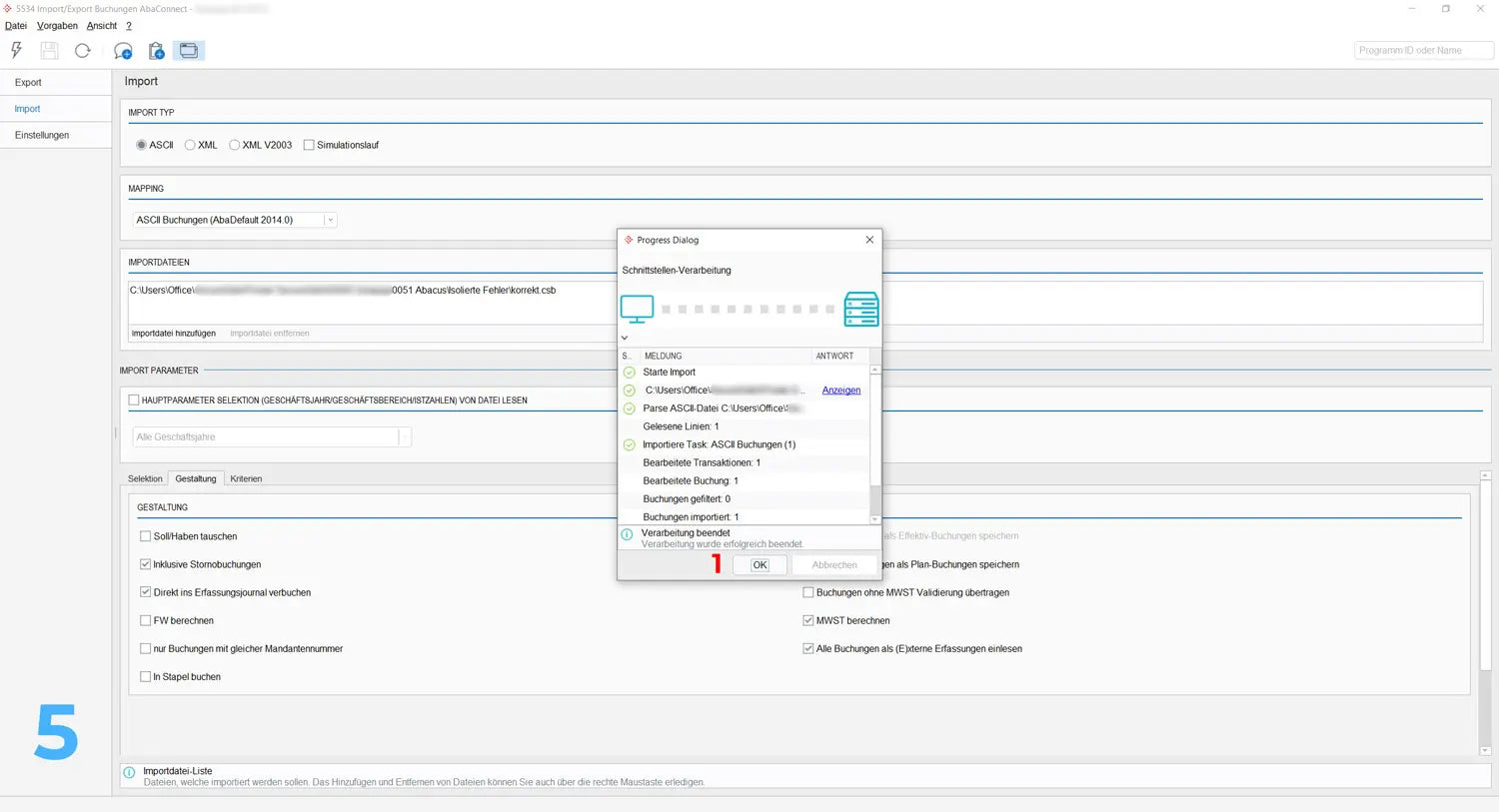Uncheck MWST berechnen checkbox
1499x812 pixels.
pyautogui.click(x=808, y=620)
